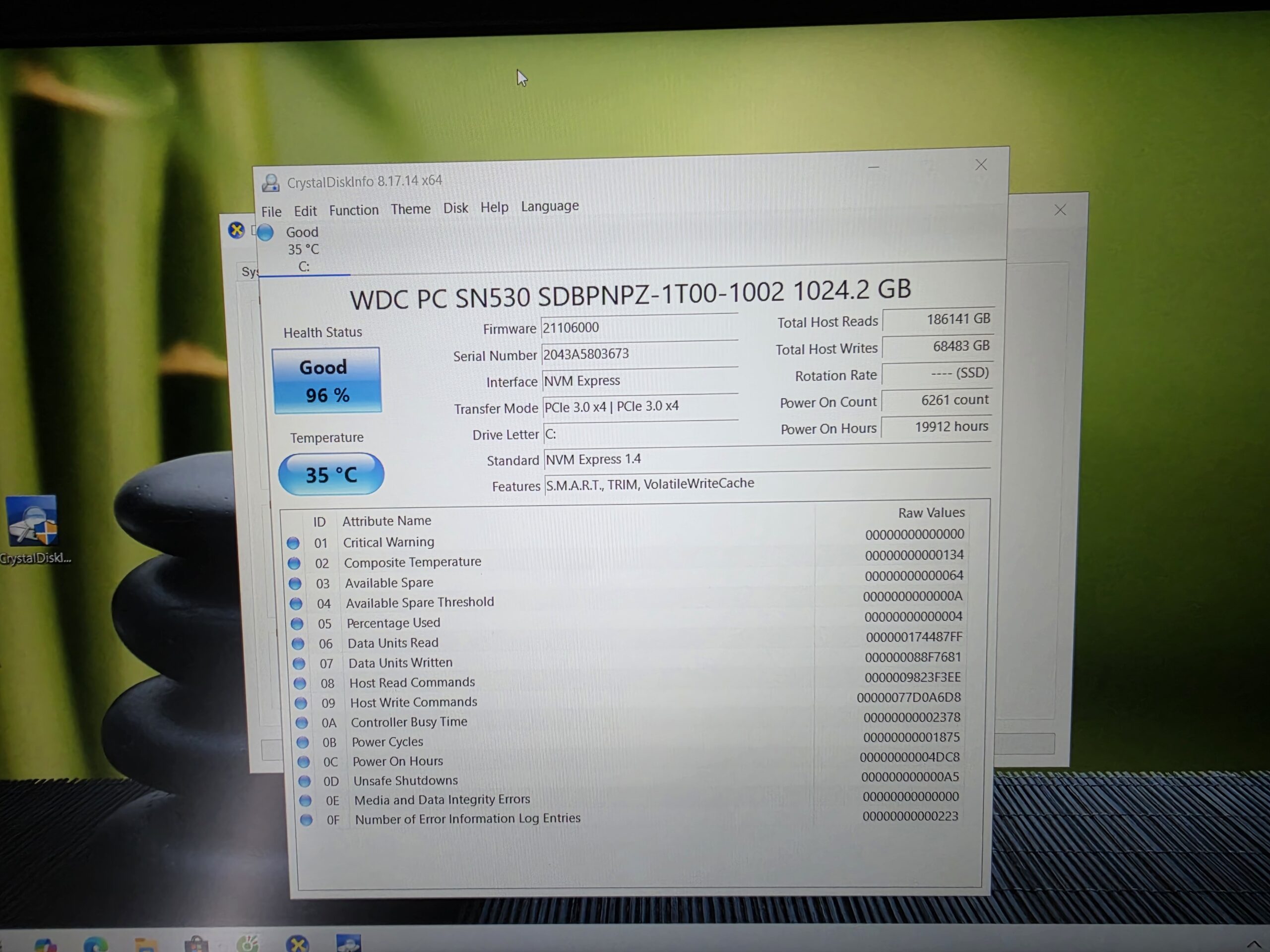The image size is (1270, 952).
Task: Click the Total Host Writes value 68483 GB
Action: click(938, 347)
